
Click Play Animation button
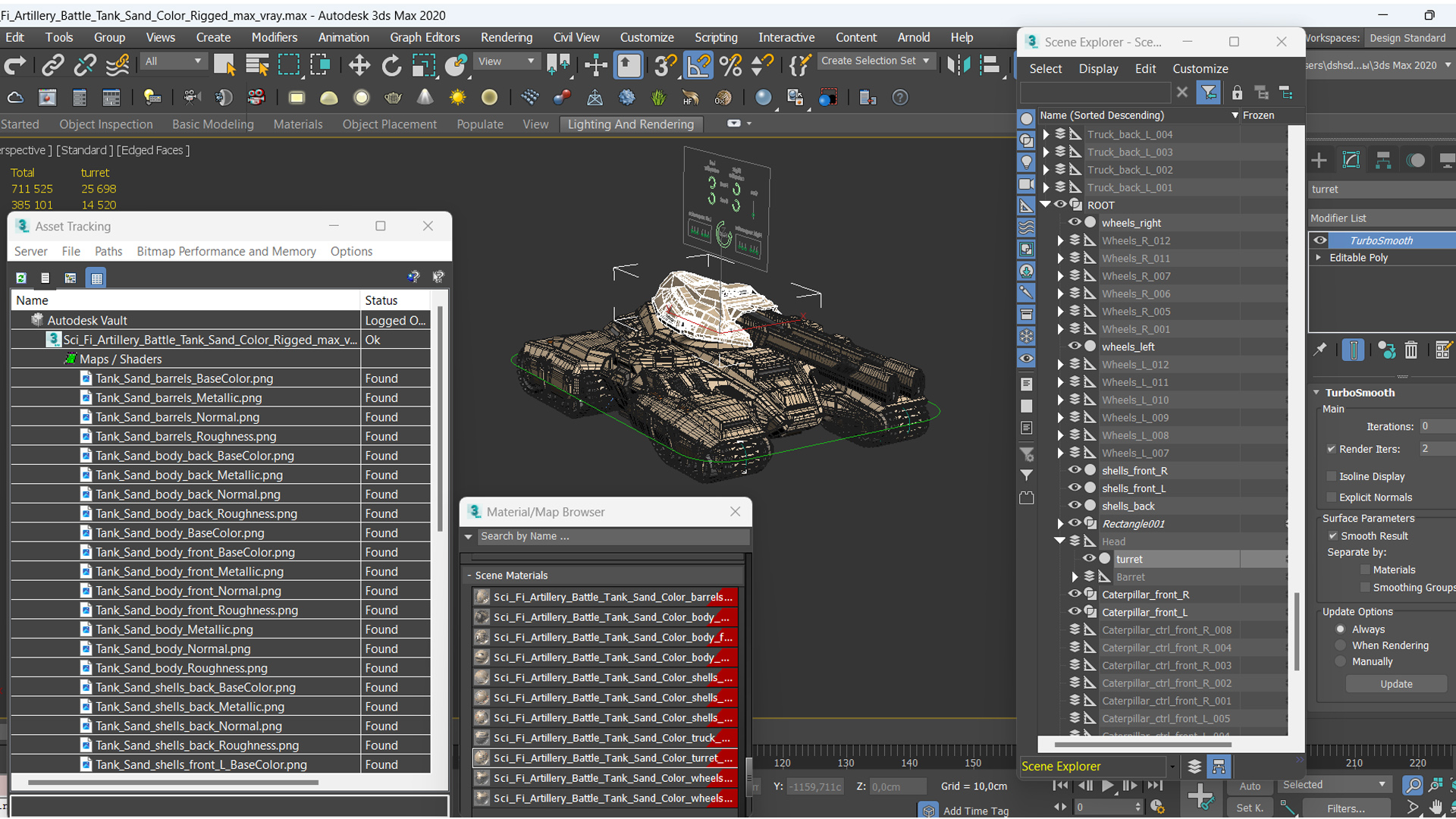pos(1107,786)
